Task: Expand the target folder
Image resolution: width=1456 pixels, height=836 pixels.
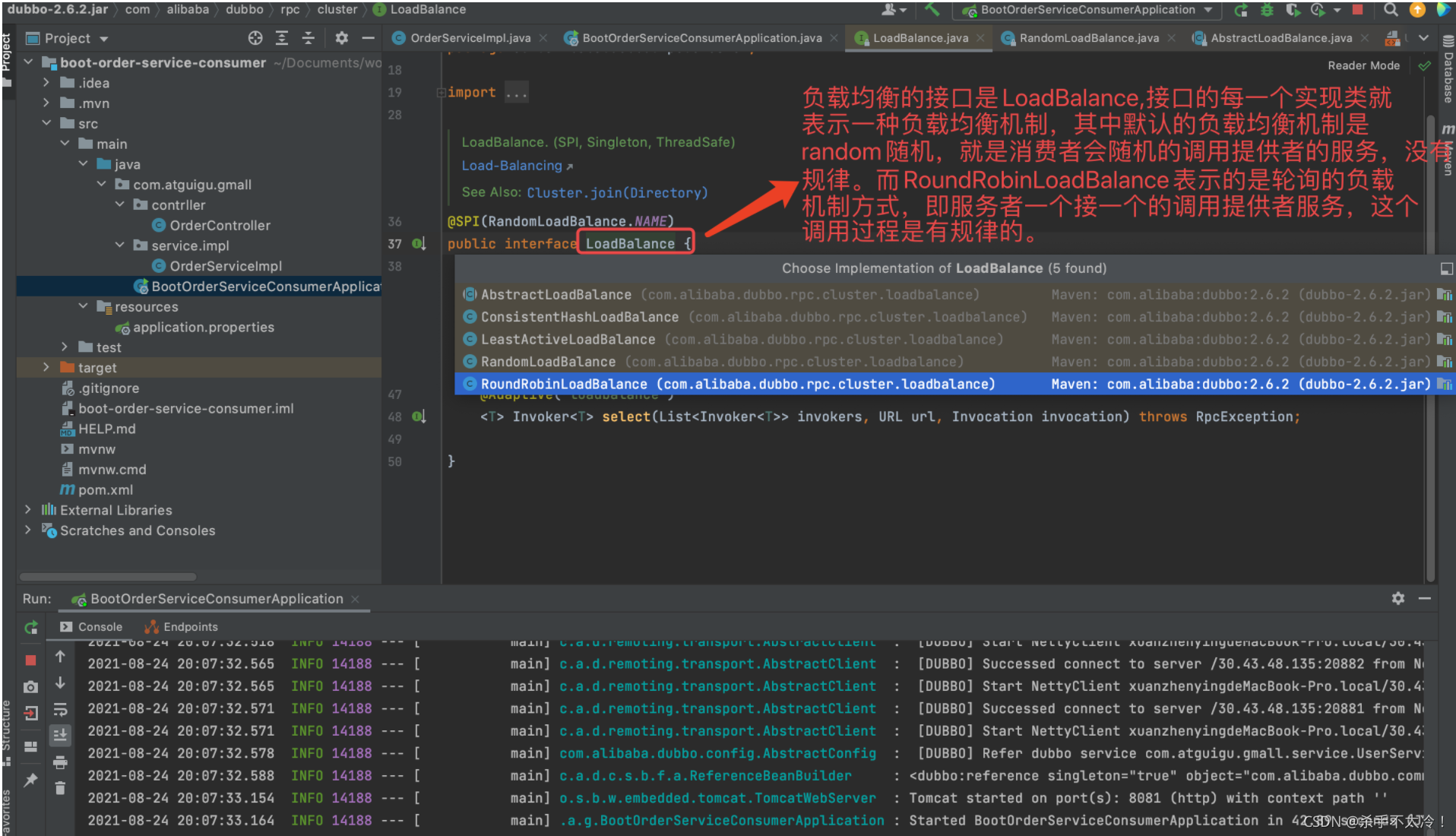Action: (x=46, y=367)
